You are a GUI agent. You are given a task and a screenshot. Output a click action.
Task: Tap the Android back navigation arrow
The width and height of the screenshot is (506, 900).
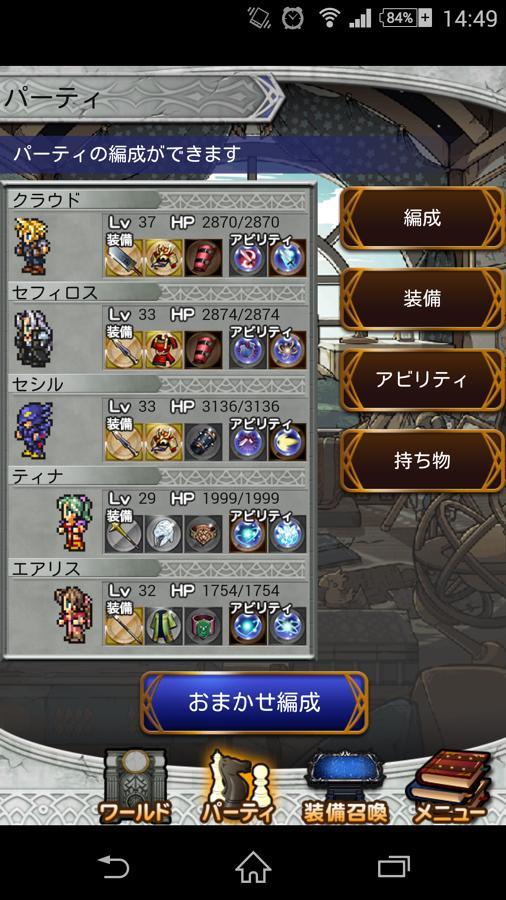click(x=113, y=867)
